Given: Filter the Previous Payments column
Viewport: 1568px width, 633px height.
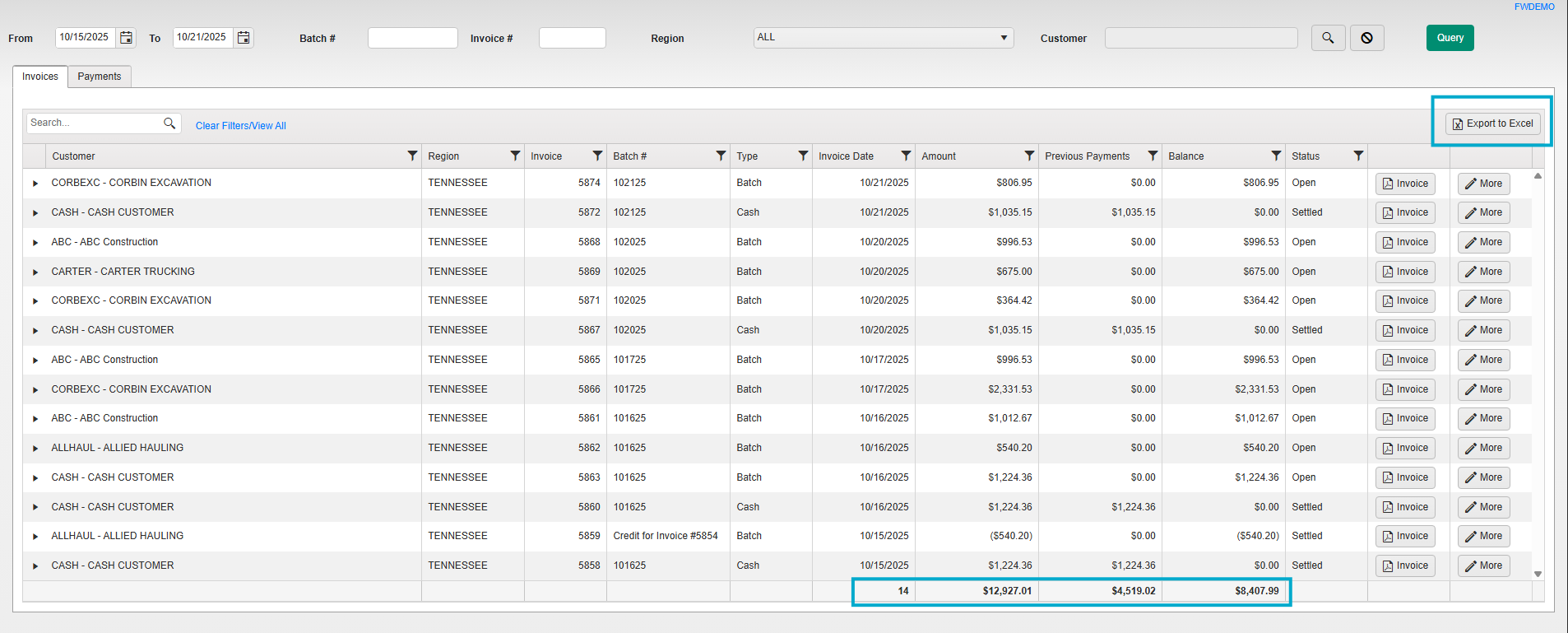Looking at the screenshot, I should coord(1153,156).
